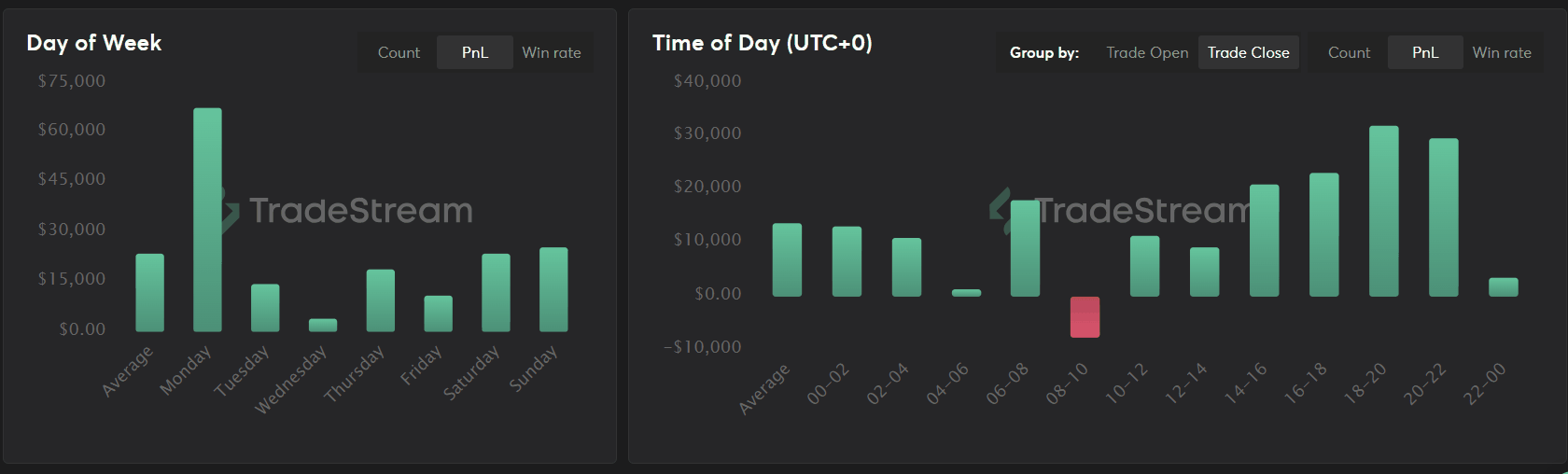Switch Day of Week chart to Count
The height and width of the screenshot is (474, 1568).
tap(399, 53)
